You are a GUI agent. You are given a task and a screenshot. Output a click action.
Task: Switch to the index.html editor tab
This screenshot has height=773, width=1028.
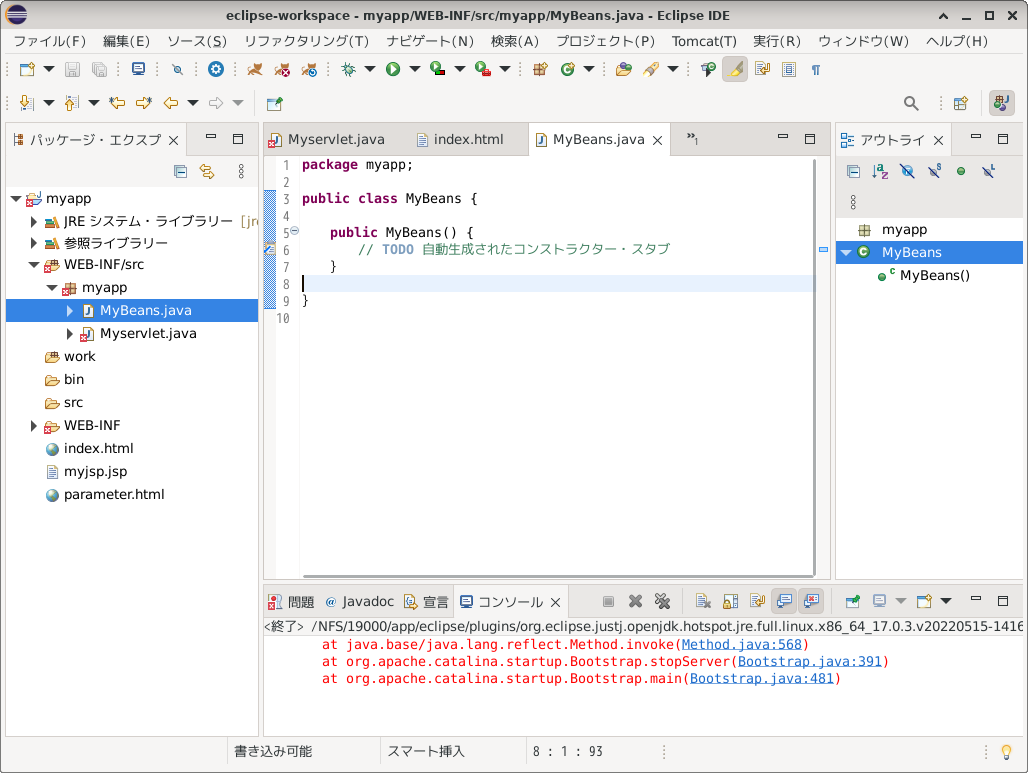460,140
